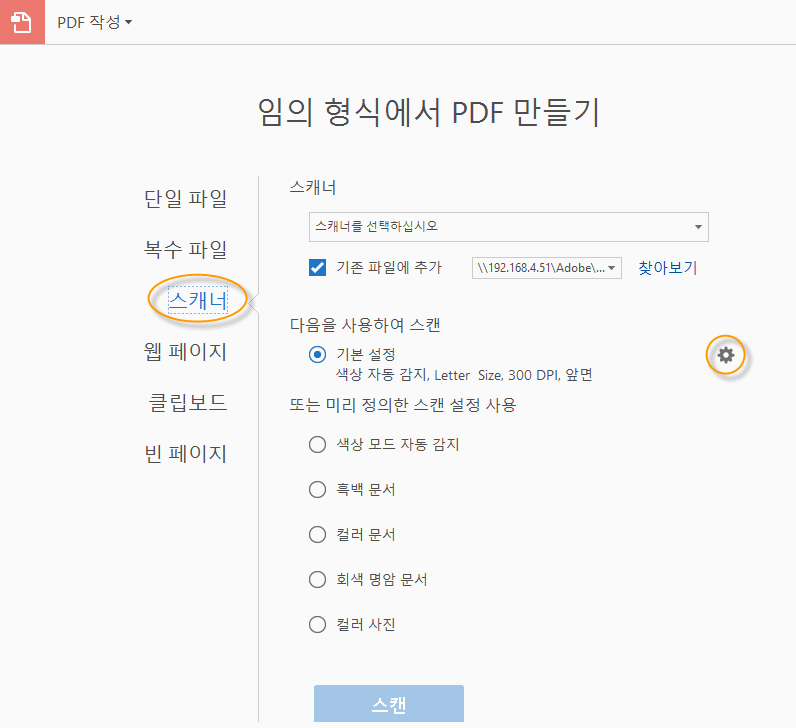Expand the 스캐너를 선택하십시오 scanner dropdown
This screenshot has height=728, width=796.
(x=509, y=227)
